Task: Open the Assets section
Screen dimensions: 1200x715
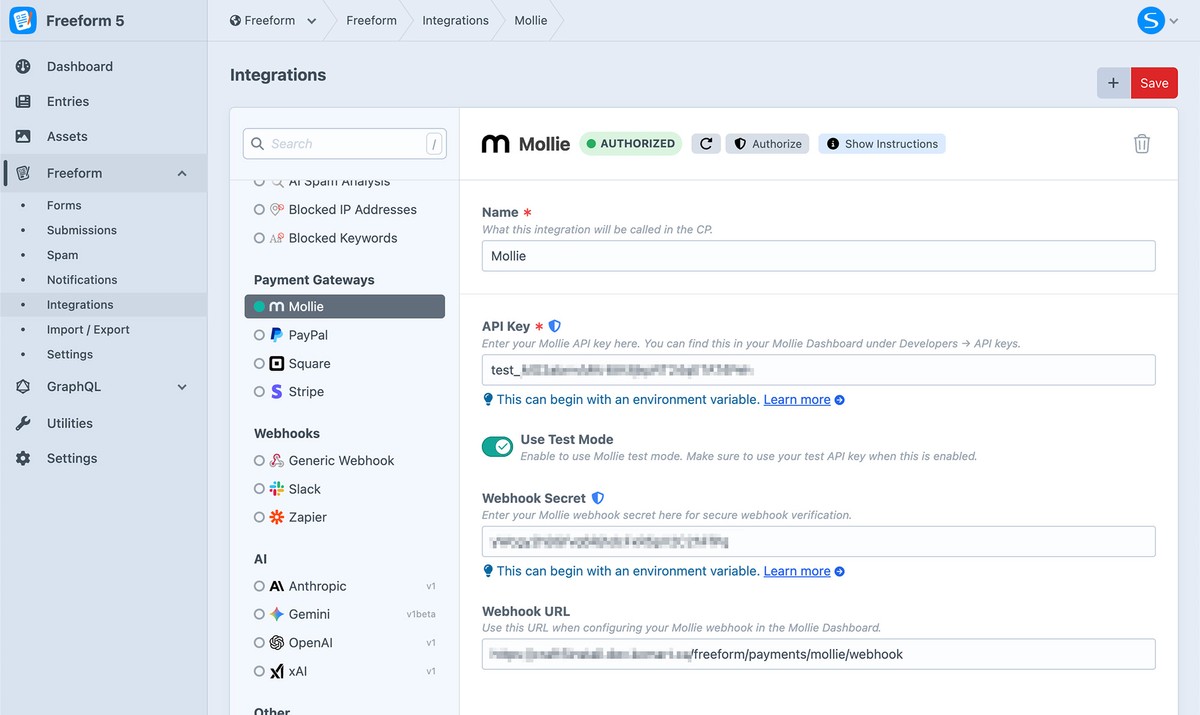Action: (67, 137)
